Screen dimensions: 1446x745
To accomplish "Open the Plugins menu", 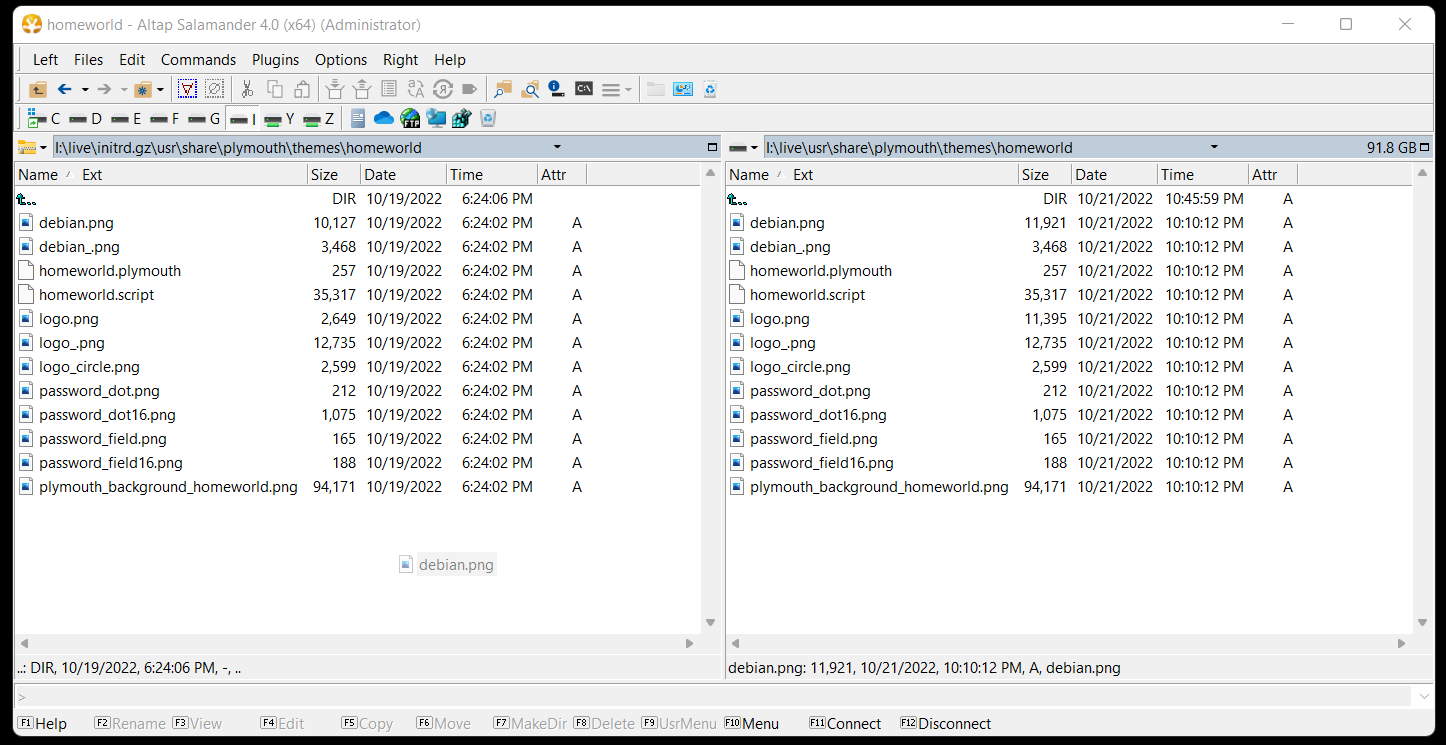I will (276, 60).
